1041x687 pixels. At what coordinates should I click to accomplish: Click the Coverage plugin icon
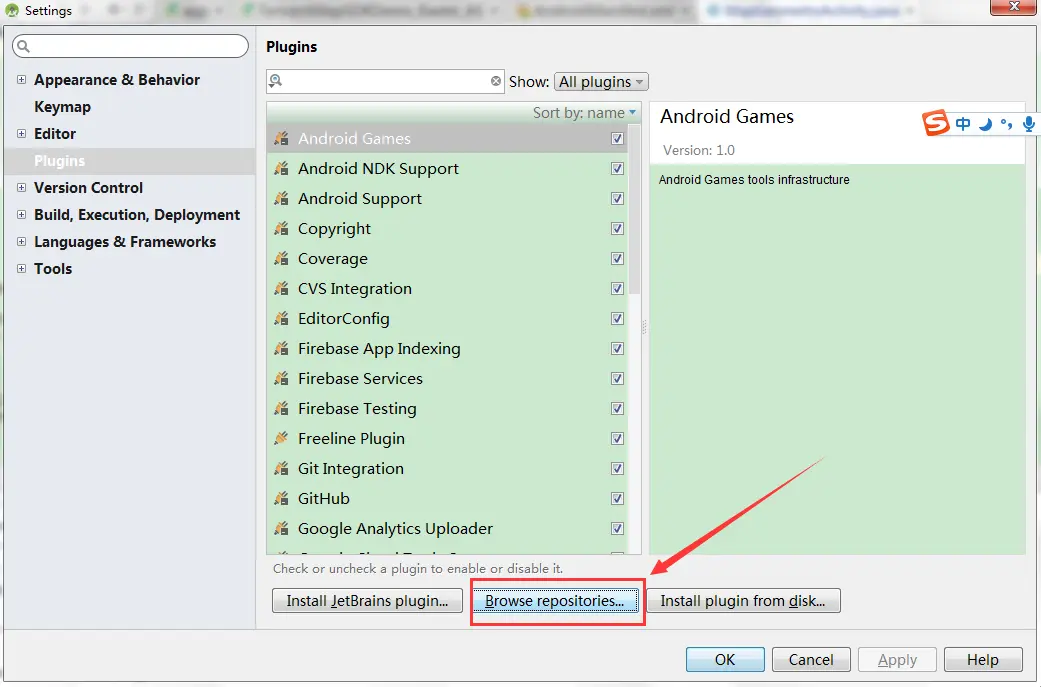281,258
